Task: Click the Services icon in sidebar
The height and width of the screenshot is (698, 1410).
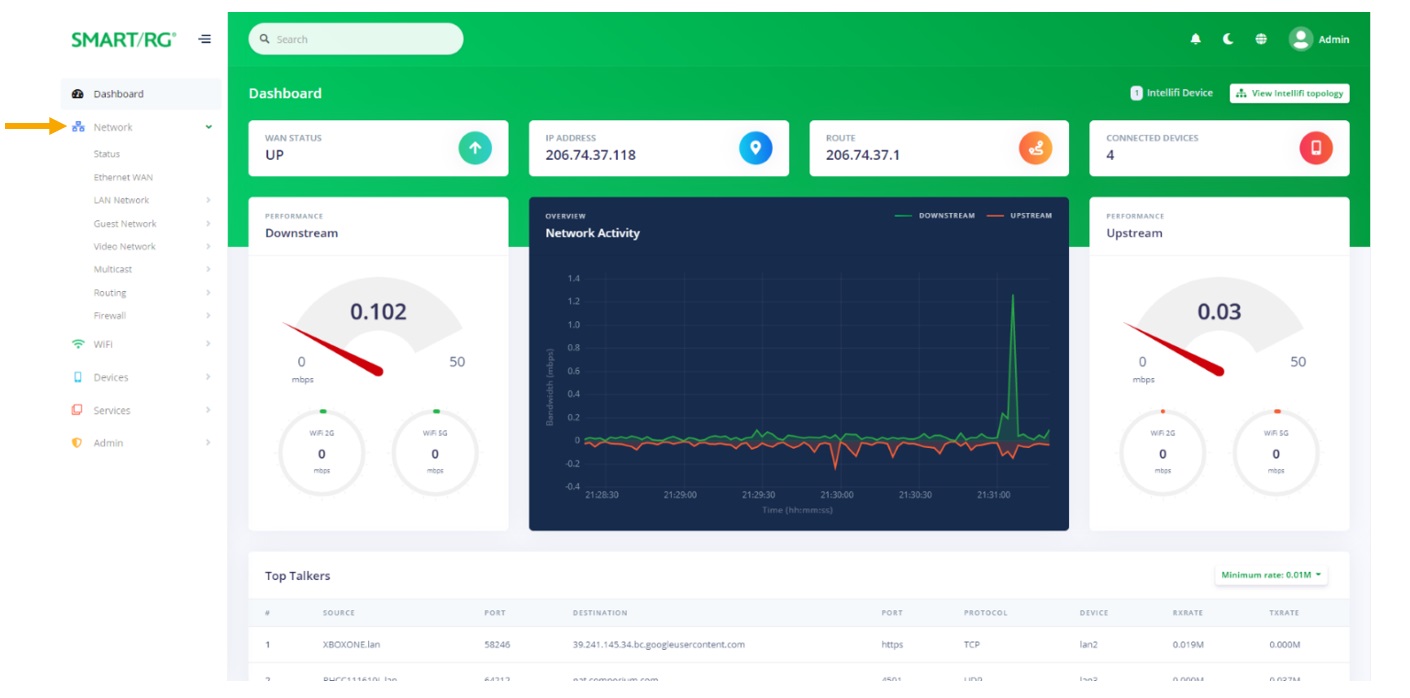Action: tap(77, 410)
